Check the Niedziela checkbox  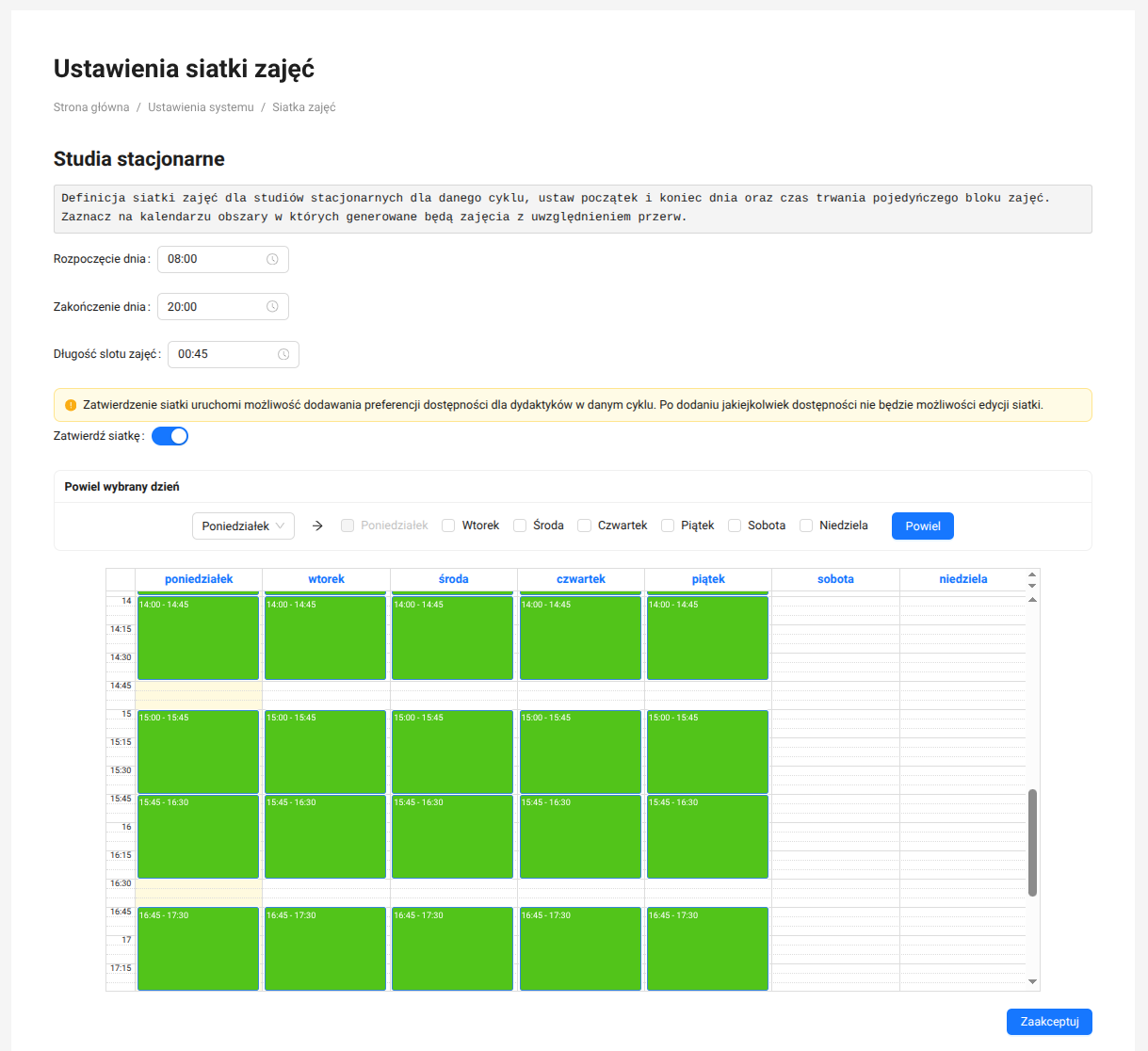(806, 525)
